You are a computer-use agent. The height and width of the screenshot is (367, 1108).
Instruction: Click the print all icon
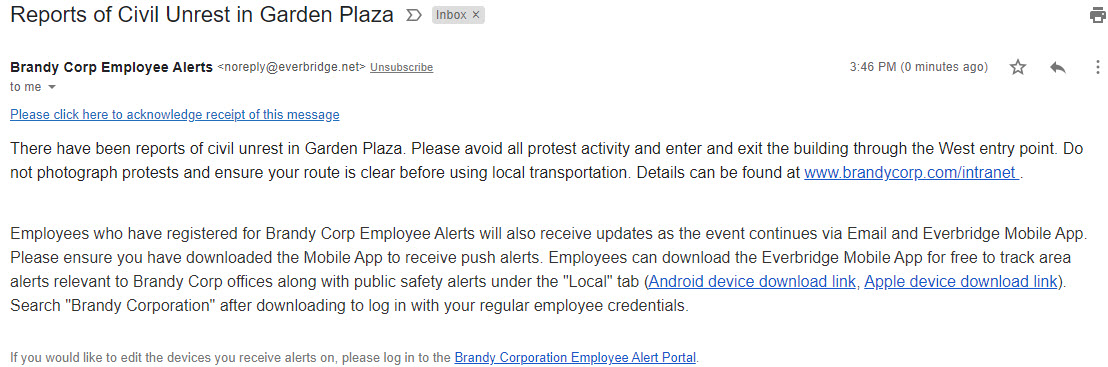pyautogui.click(x=1098, y=16)
